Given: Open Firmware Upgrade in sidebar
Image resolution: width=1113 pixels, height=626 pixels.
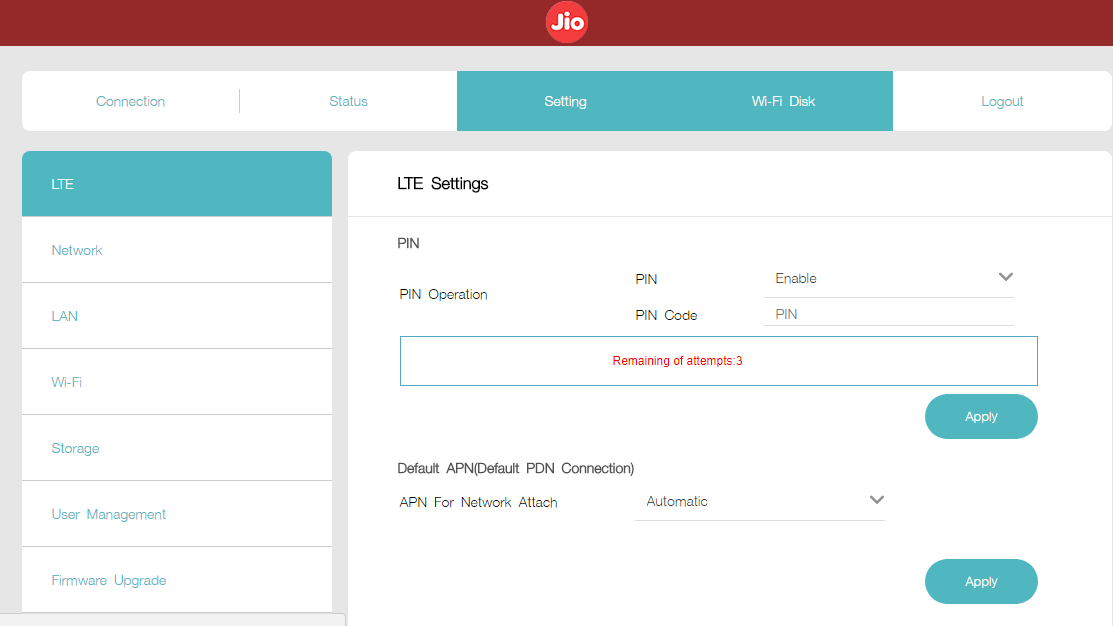Looking at the screenshot, I should [177, 580].
